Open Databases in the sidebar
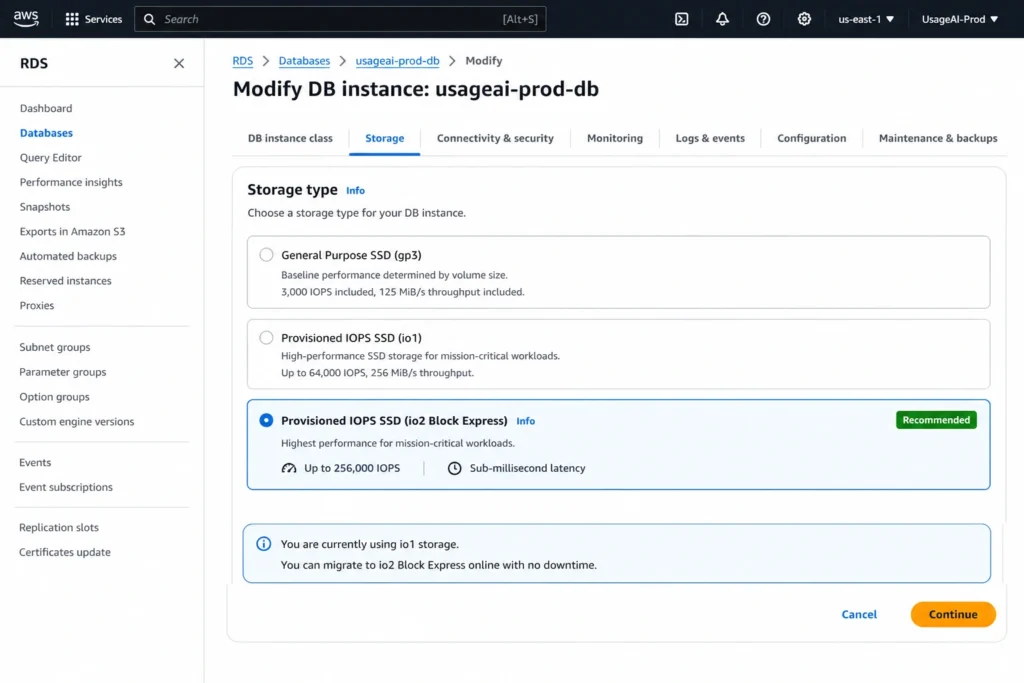The height and width of the screenshot is (683, 1024). [x=46, y=133]
